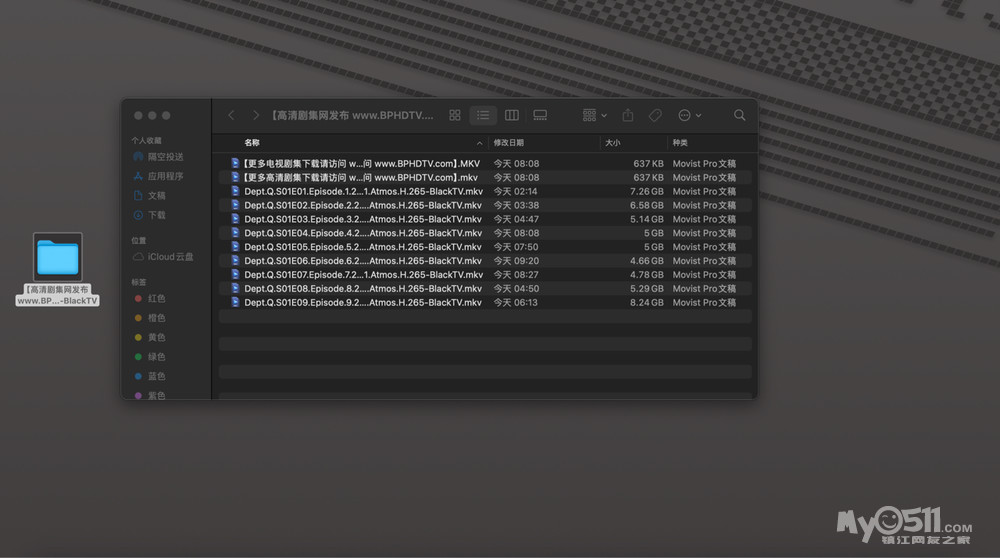Select the blue folder on the desktop
The height and width of the screenshot is (558, 1000).
tap(58, 258)
